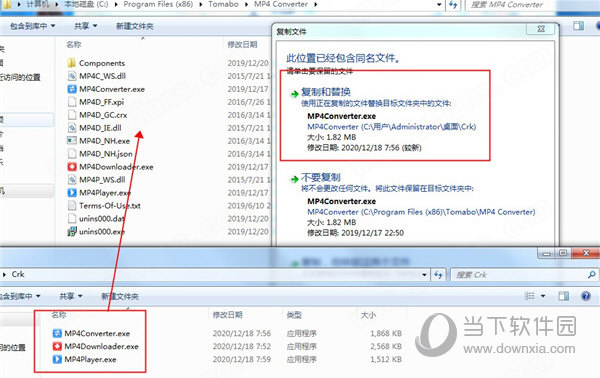The height and width of the screenshot is (378, 600).
Task: Close the 复制文件 dialog
Action: tap(541, 29)
